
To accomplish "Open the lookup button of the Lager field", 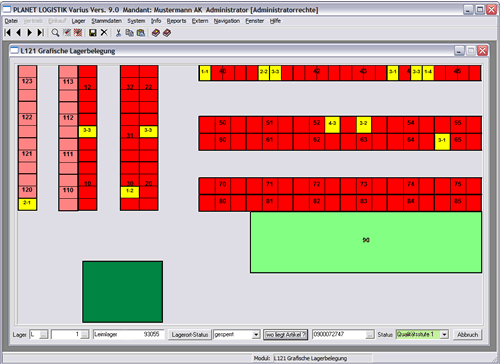I will coord(43,334).
